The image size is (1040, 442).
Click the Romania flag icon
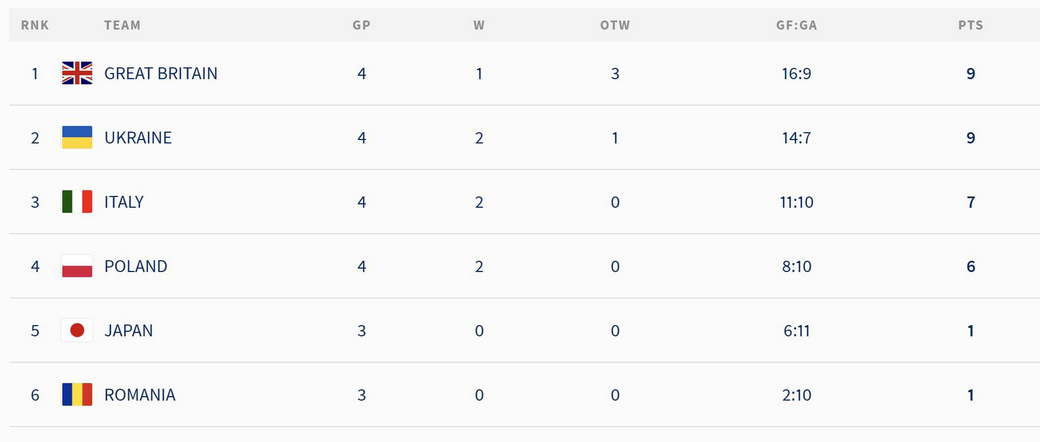click(77, 395)
